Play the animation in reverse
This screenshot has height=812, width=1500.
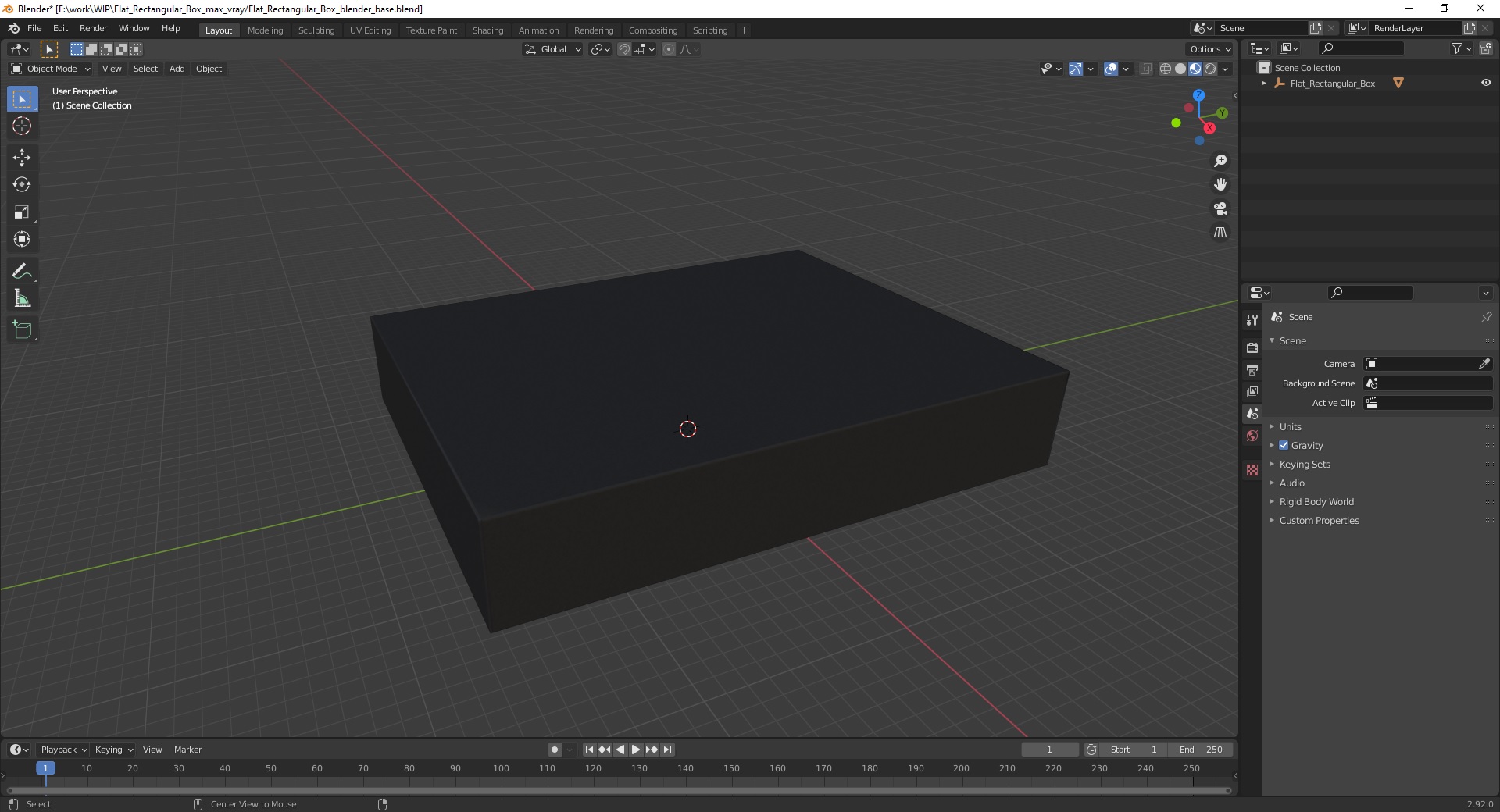point(620,750)
